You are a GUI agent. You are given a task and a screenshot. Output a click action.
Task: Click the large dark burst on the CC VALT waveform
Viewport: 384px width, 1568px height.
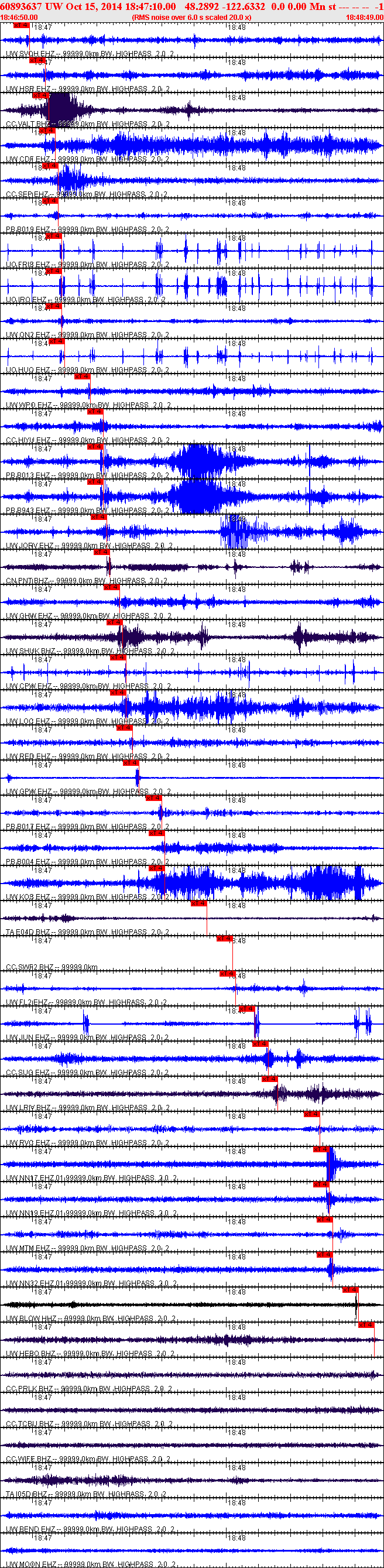[63, 109]
